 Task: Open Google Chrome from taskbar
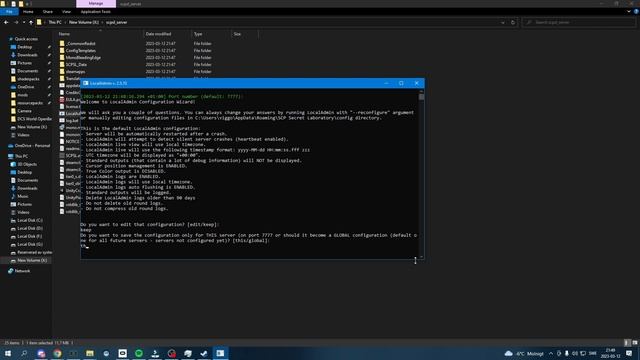pos(57,353)
